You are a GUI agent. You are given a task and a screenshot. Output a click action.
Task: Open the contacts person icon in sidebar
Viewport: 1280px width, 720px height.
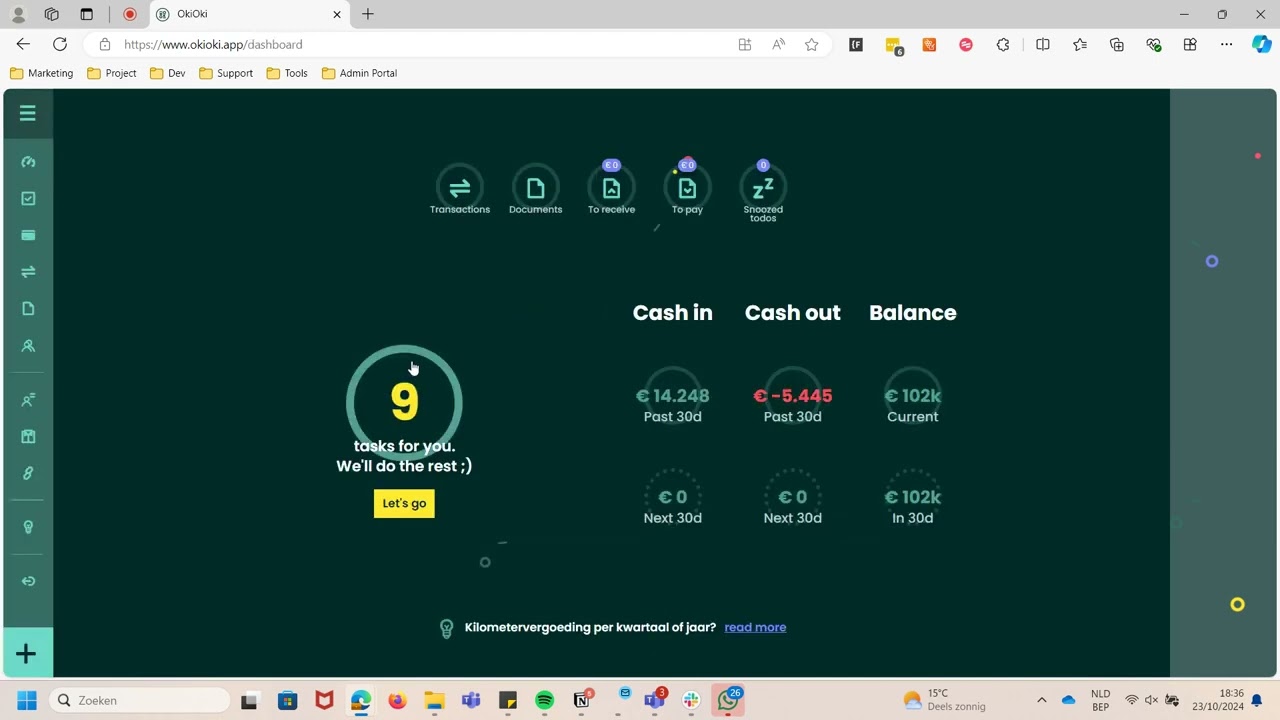pyautogui.click(x=28, y=346)
